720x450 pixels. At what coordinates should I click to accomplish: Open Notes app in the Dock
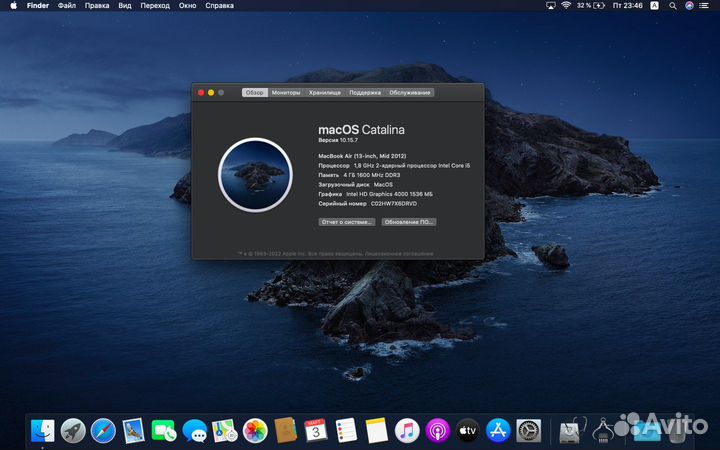pyautogui.click(x=377, y=431)
